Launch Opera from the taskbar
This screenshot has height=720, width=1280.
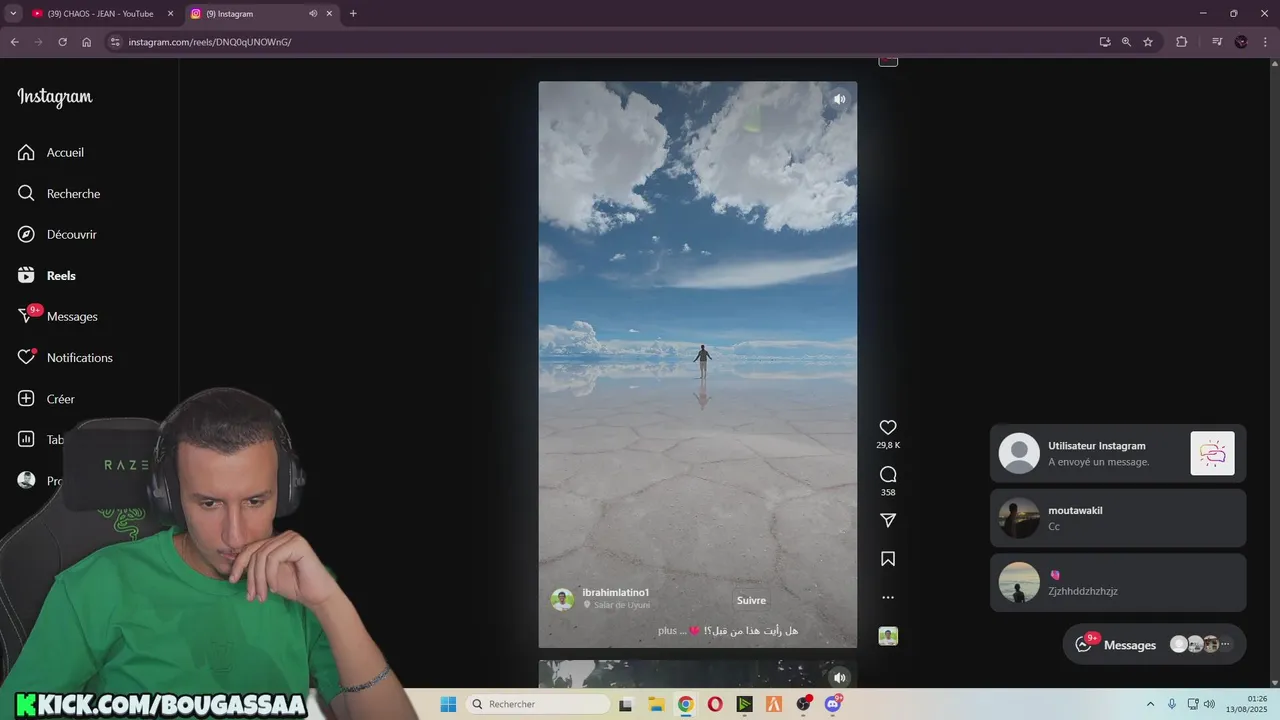[x=715, y=704]
